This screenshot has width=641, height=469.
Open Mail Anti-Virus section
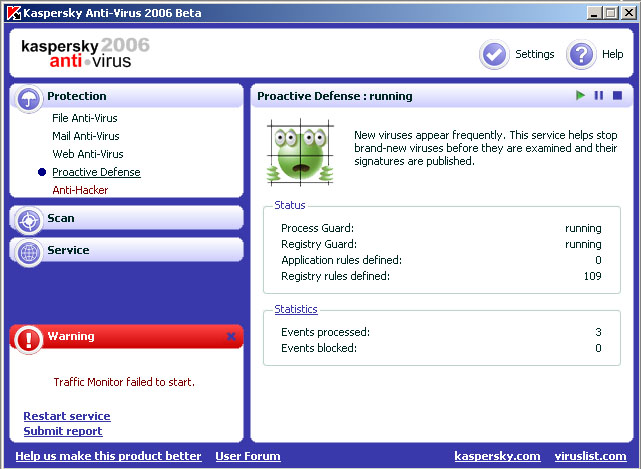pyautogui.click(x=86, y=136)
